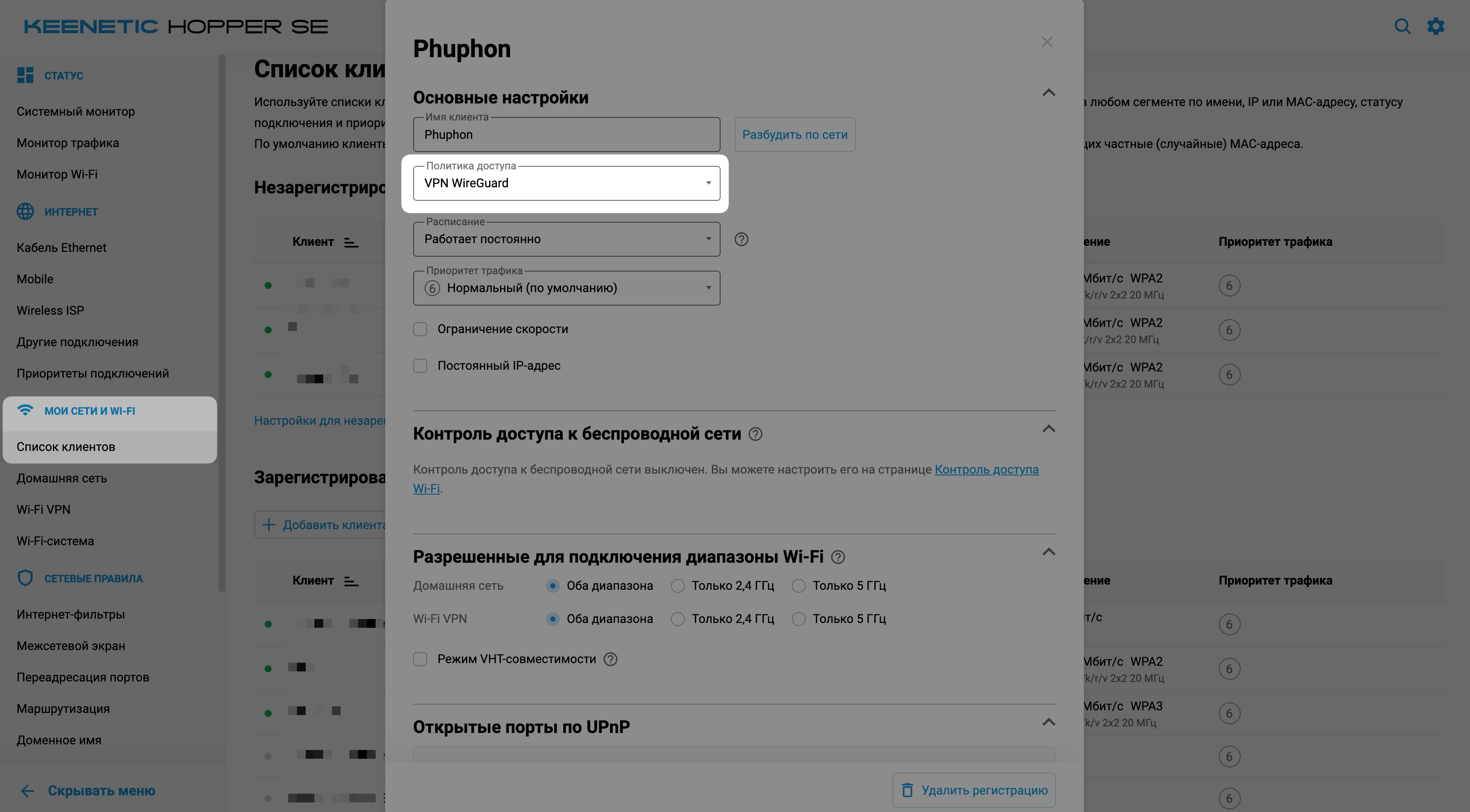Image resolution: width=1470 pixels, height=812 pixels.
Task: Open the Политика доступа dropdown
Action: (x=566, y=183)
